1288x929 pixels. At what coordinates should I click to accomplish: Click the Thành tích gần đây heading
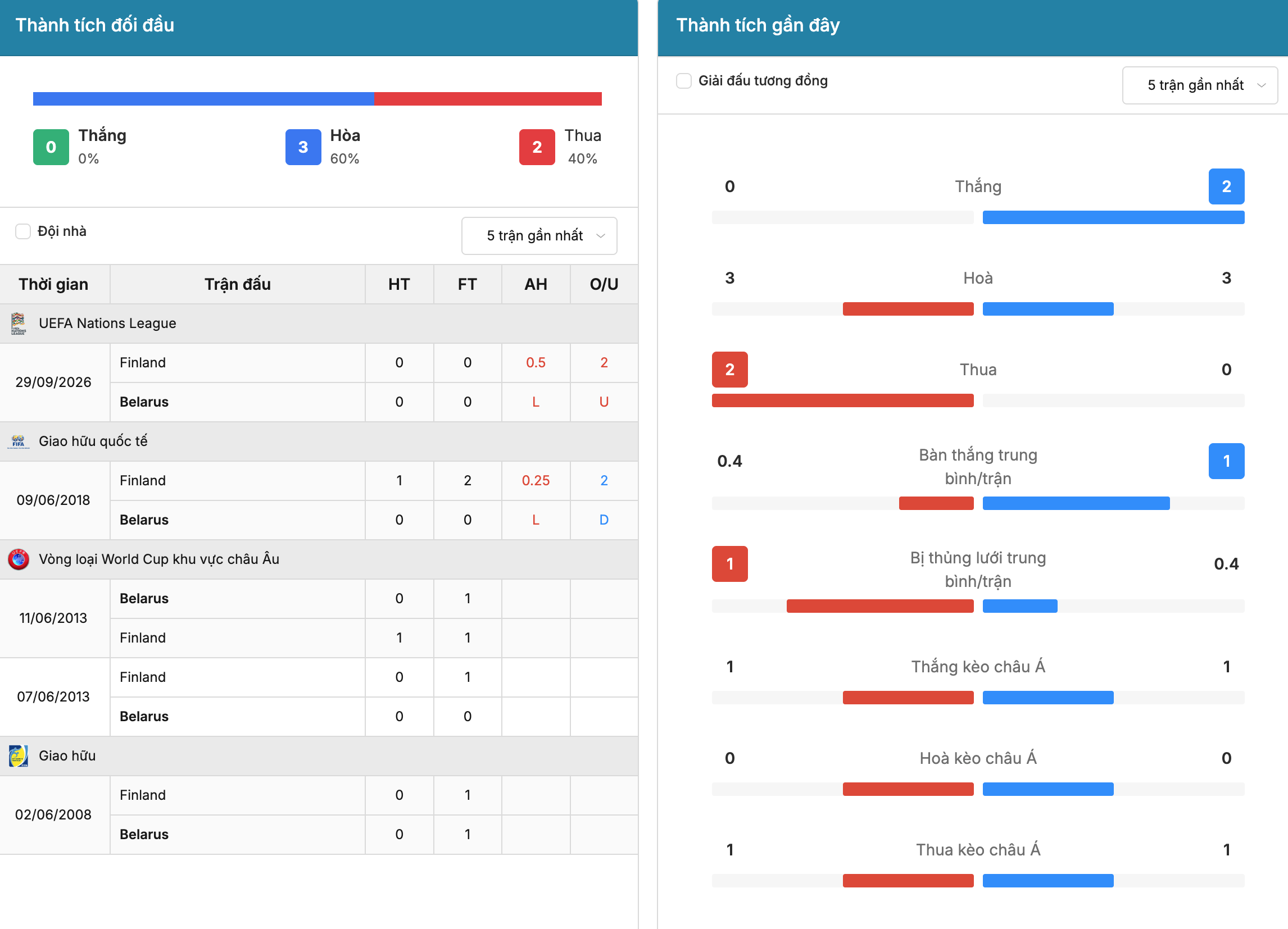point(758,25)
